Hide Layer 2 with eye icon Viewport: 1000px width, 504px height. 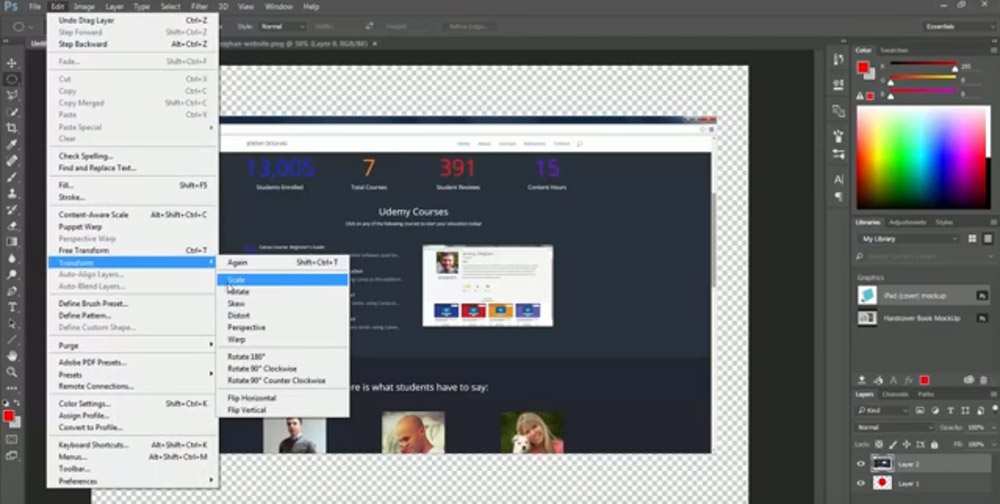click(x=860, y=463)
